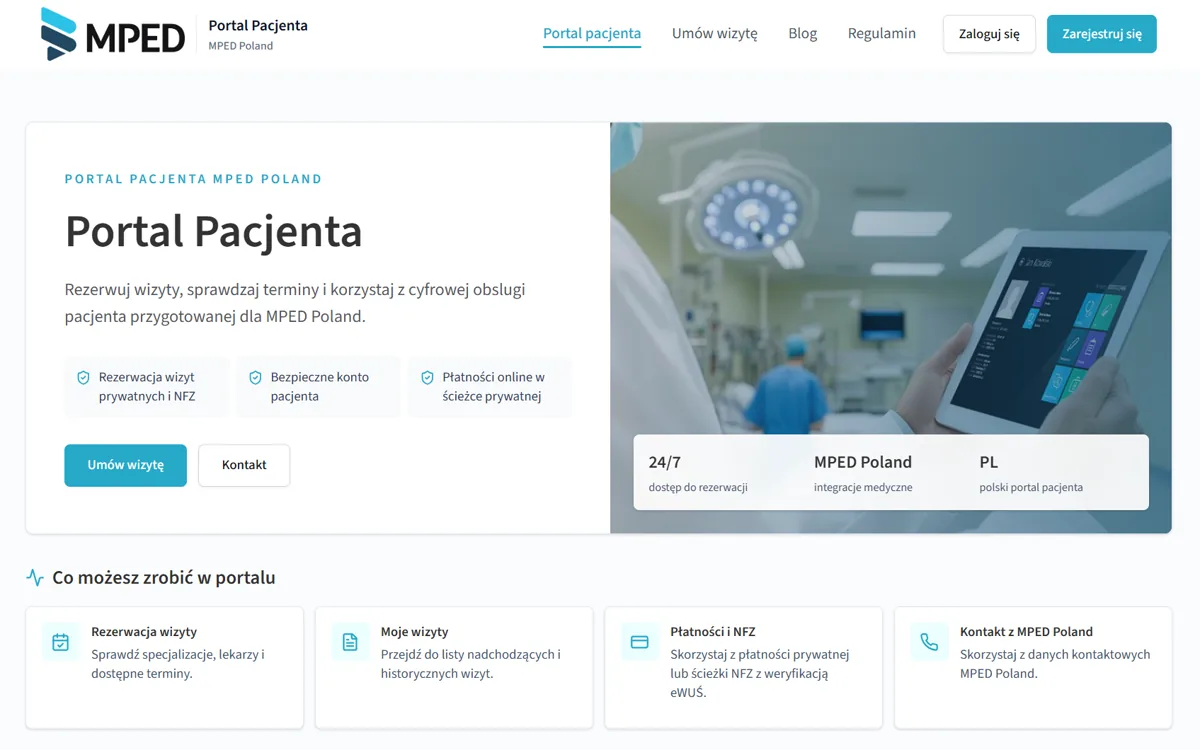Open the Regulamin page from navigation

882,34
